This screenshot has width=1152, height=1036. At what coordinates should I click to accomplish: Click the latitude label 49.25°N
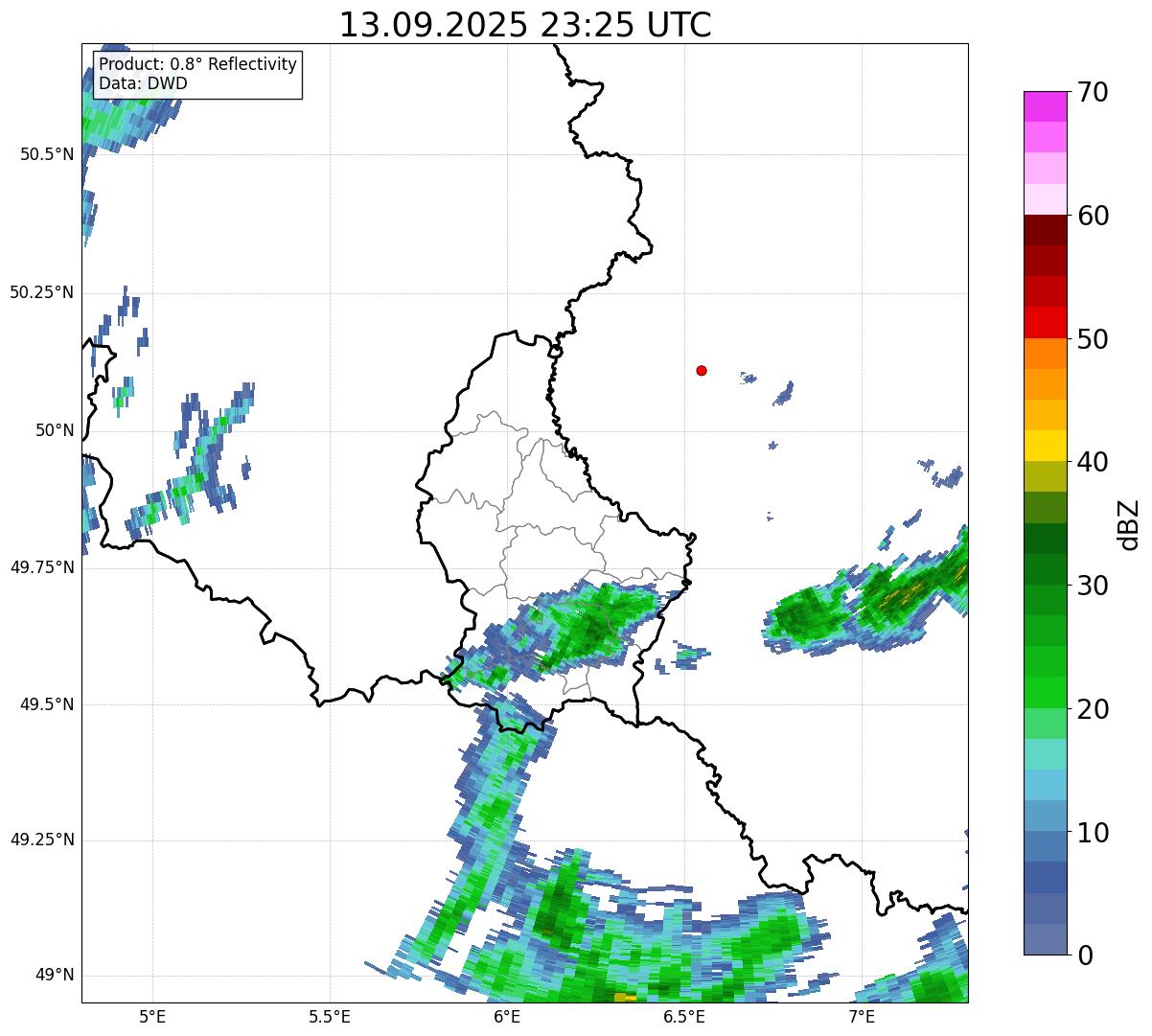point(42,840)
